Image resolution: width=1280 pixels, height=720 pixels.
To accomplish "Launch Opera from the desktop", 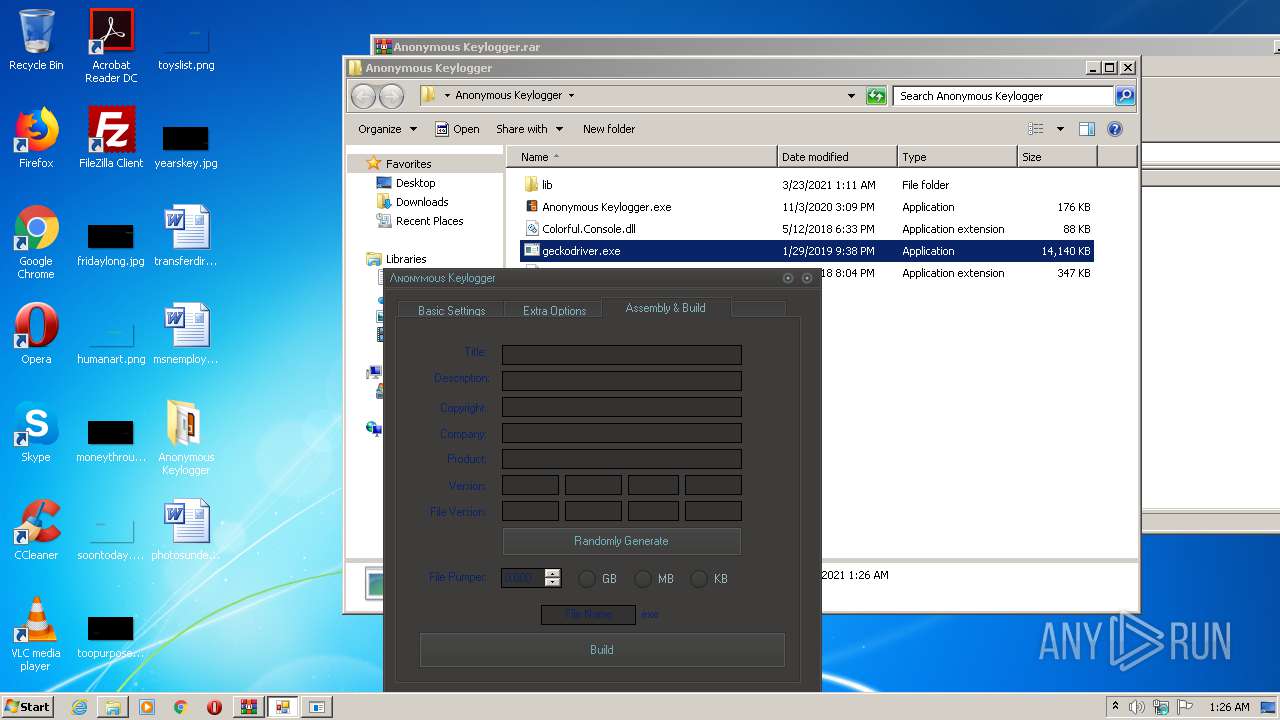I will tap(36, 334).
